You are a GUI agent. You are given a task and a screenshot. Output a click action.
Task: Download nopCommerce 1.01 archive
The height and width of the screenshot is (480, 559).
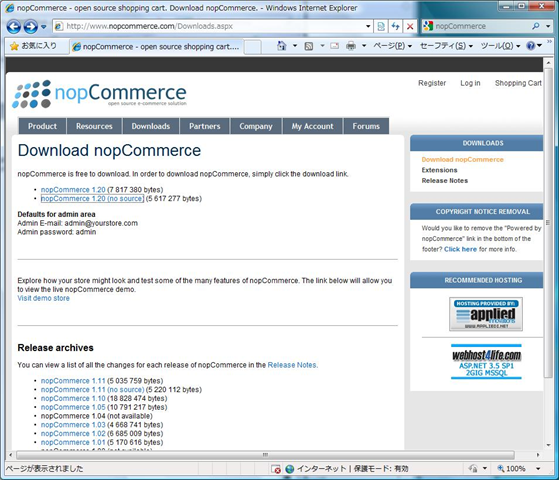[x=73, y=442]
